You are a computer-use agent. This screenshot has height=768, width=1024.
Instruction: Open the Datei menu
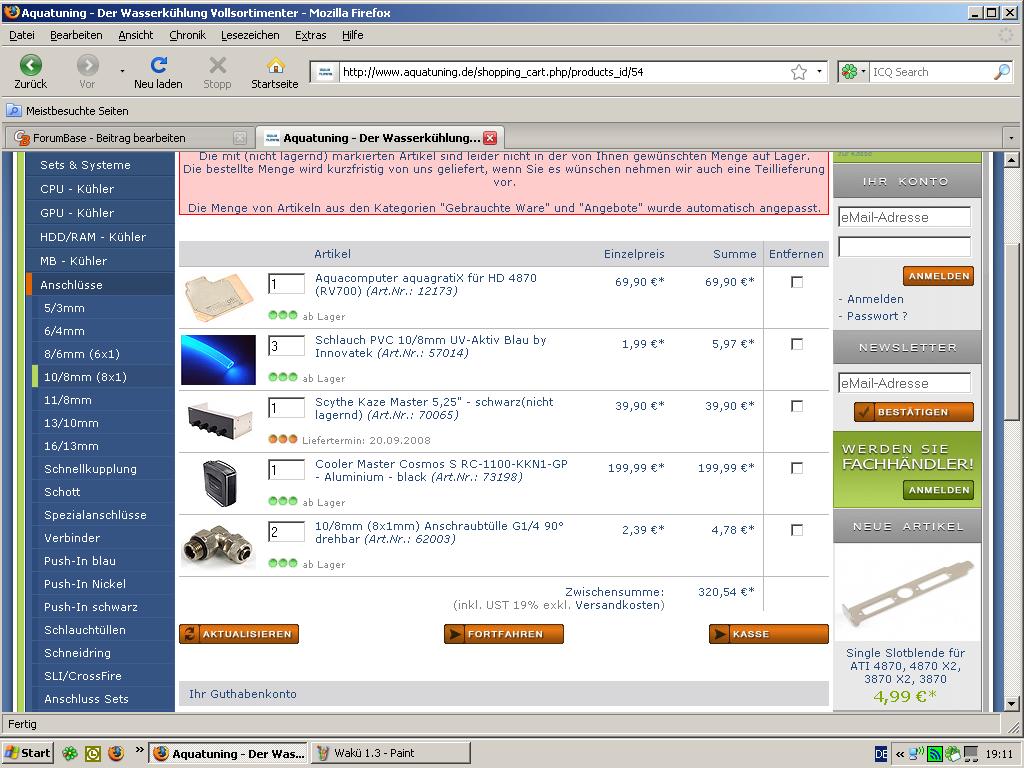click(22, 35)
